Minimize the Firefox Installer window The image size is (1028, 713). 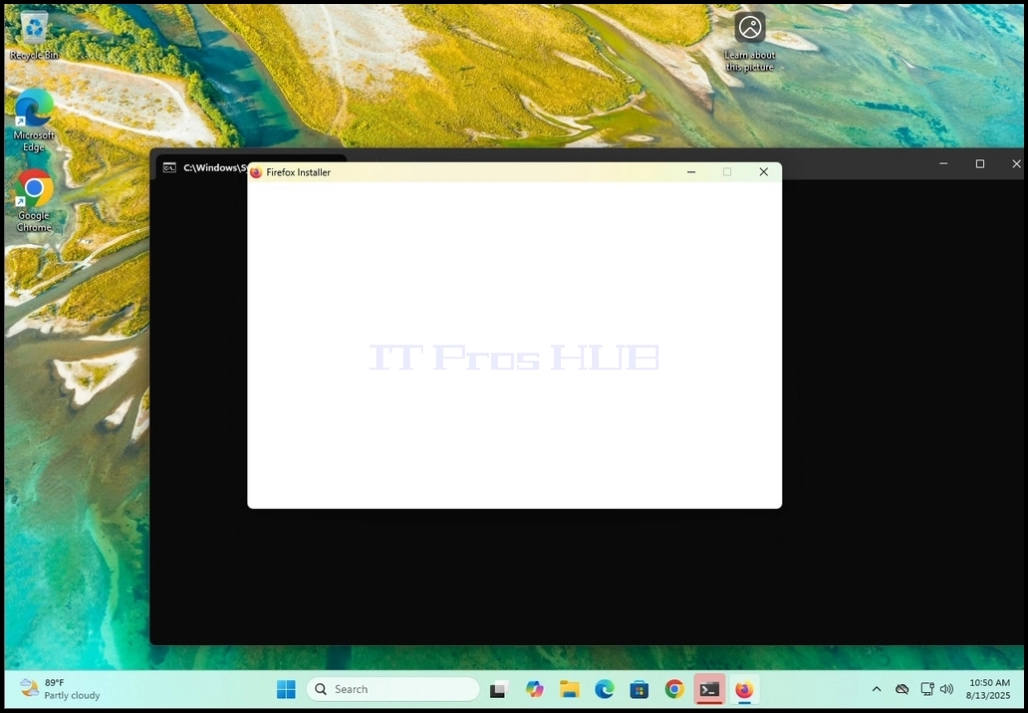tap(691, 172)
